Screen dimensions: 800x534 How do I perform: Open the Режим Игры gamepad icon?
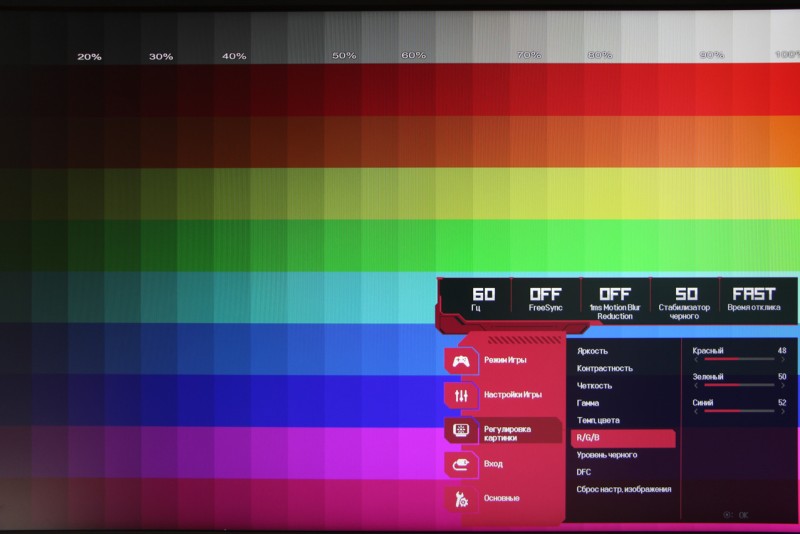pos(461,361)
